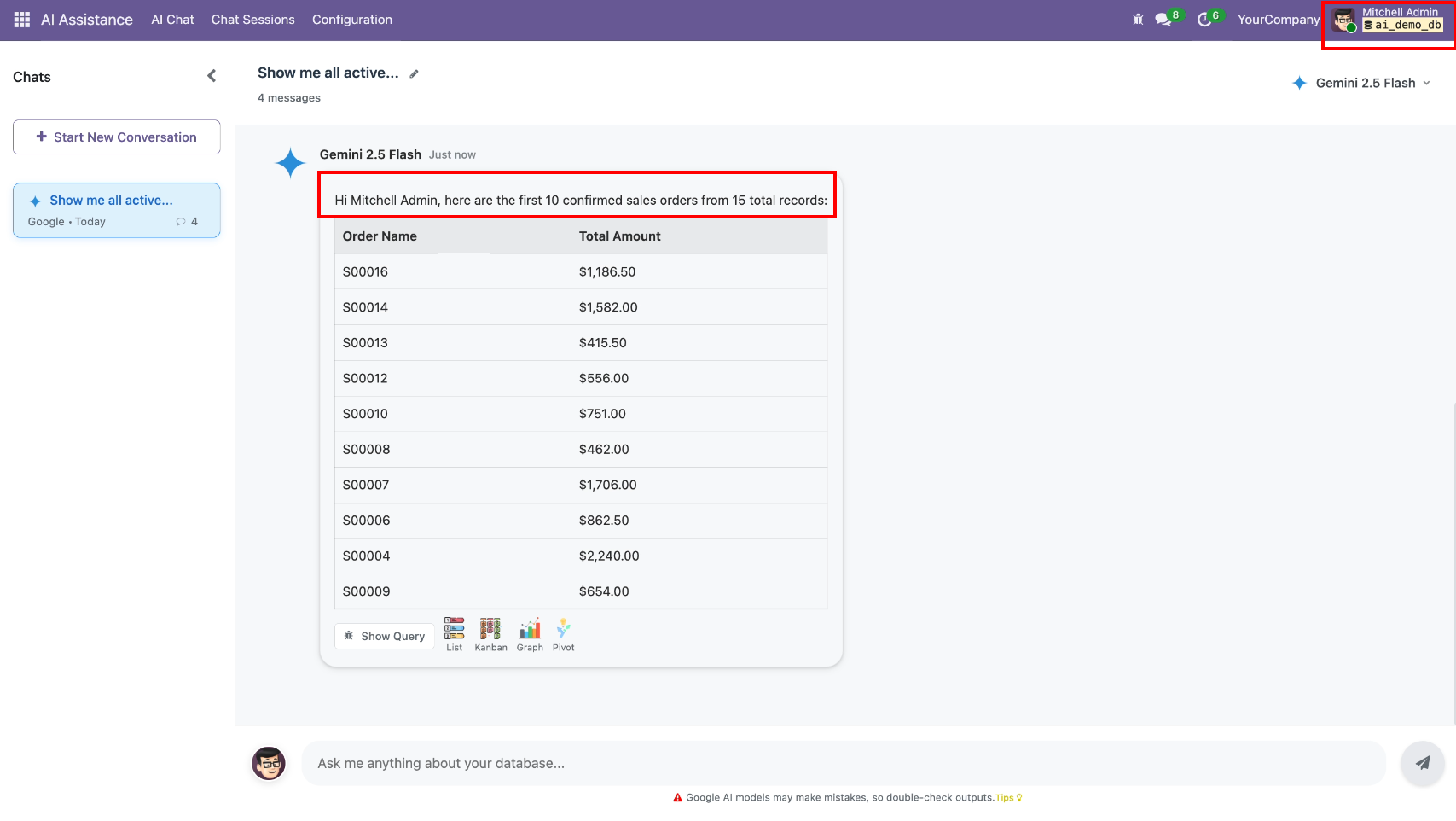Open the conversations messages icon
The width and height of the screenshot is (1456, 821).
pyautogui.click(x=1163, y=20)
